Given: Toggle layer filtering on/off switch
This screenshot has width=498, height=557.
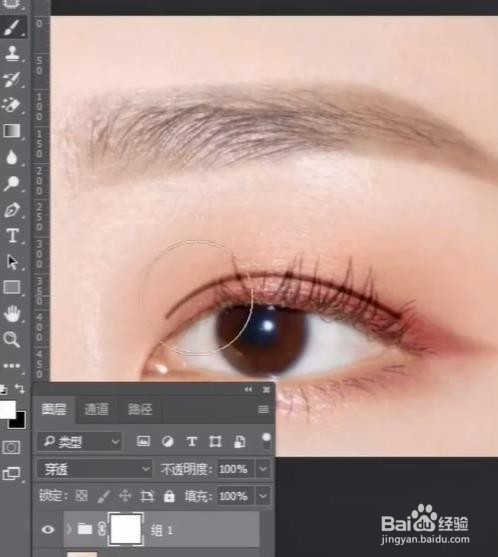Looking at the screenshot, I should (266, 441).
